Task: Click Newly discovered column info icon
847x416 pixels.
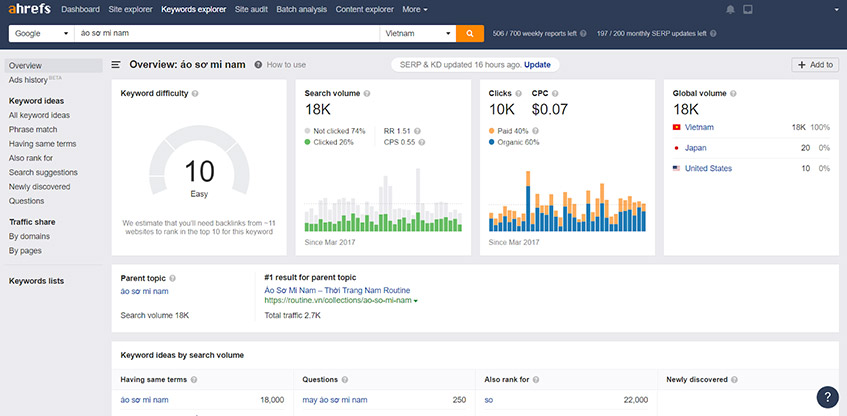Action: pyautogui.click(x=734, y=380)
